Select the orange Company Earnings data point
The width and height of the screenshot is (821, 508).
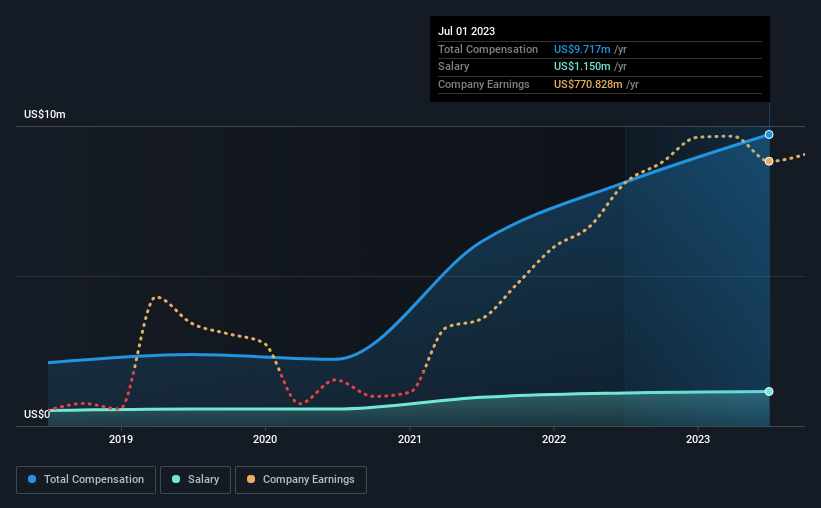tap(769, 161)
